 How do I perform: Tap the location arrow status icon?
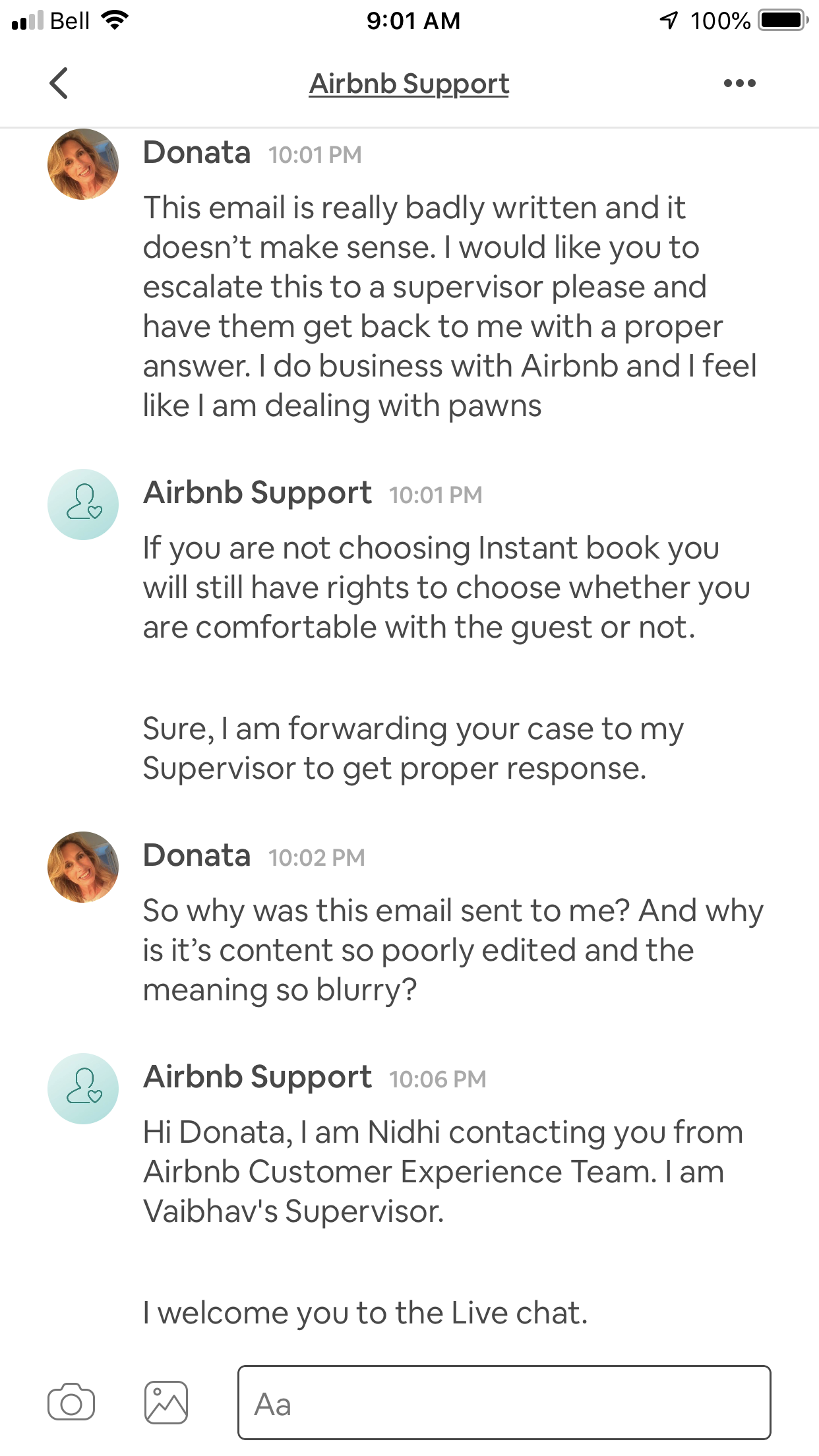(x=669, y=20)
